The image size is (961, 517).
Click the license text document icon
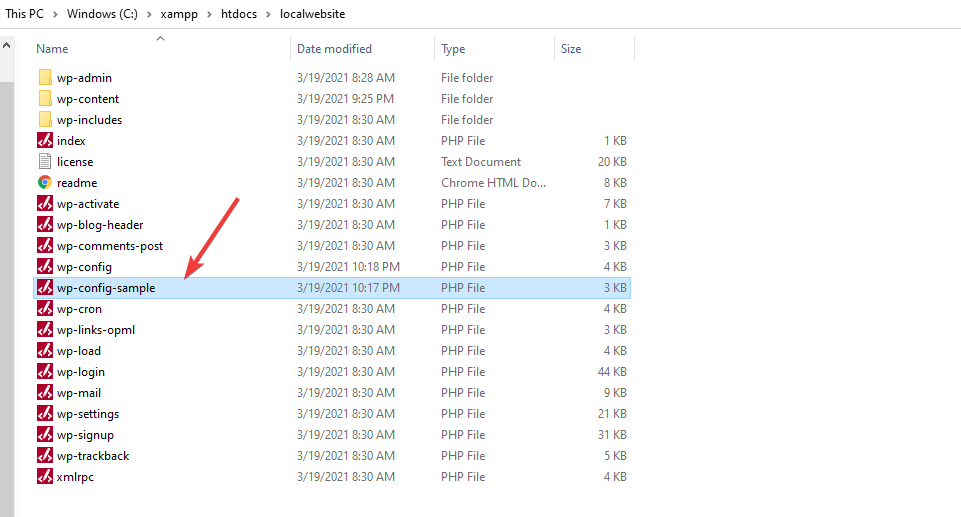[45, 161]
